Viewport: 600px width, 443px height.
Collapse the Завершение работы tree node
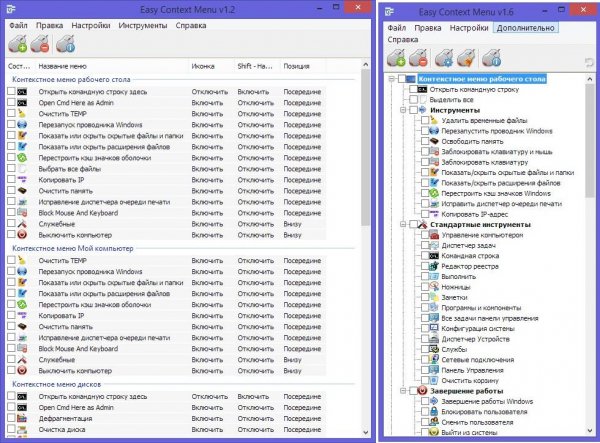click(x=403, y=391)
